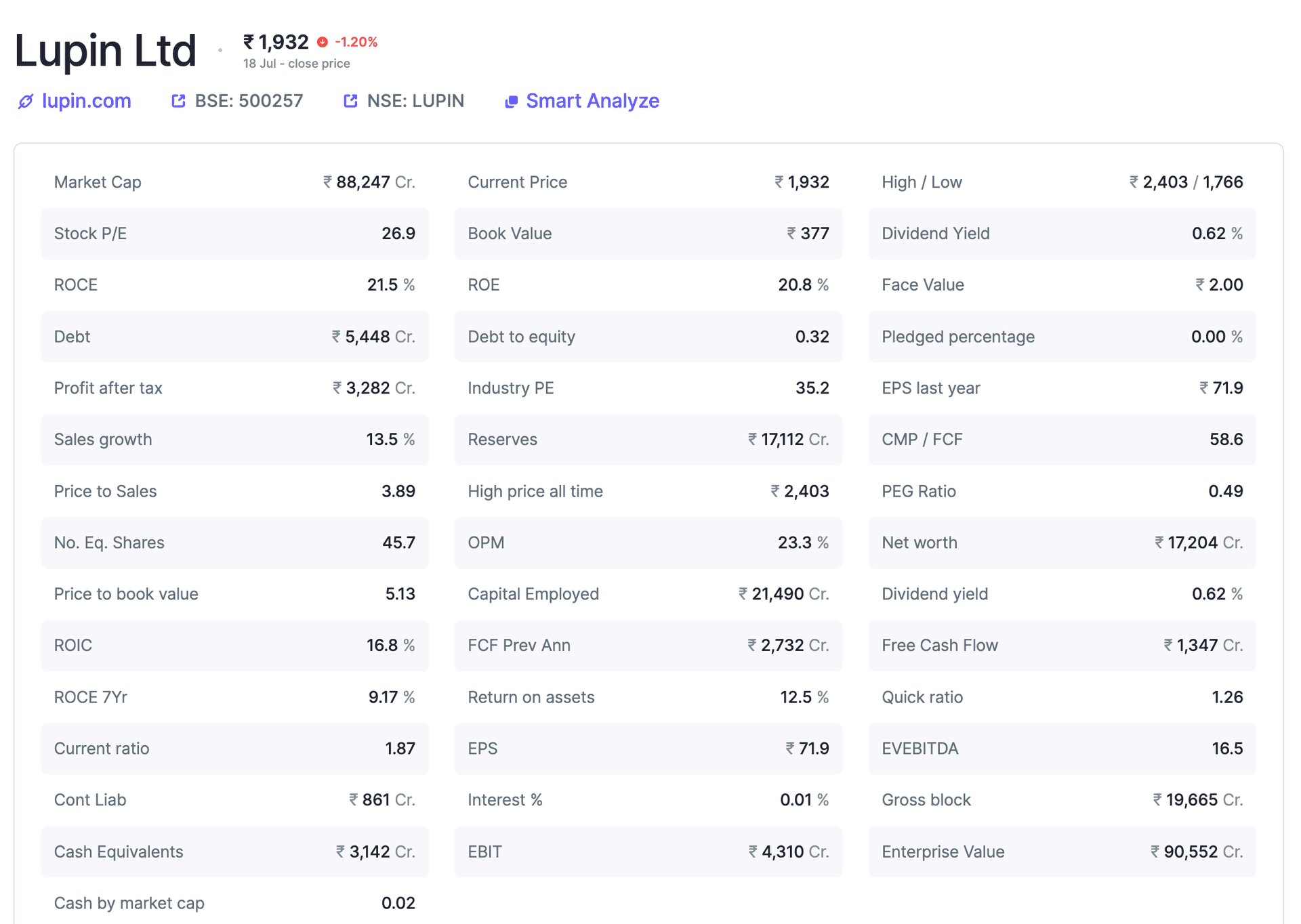Select the PEG Ratio value 0.49
Viewport: 1301px width, 924px height.
click(1226, 491)
